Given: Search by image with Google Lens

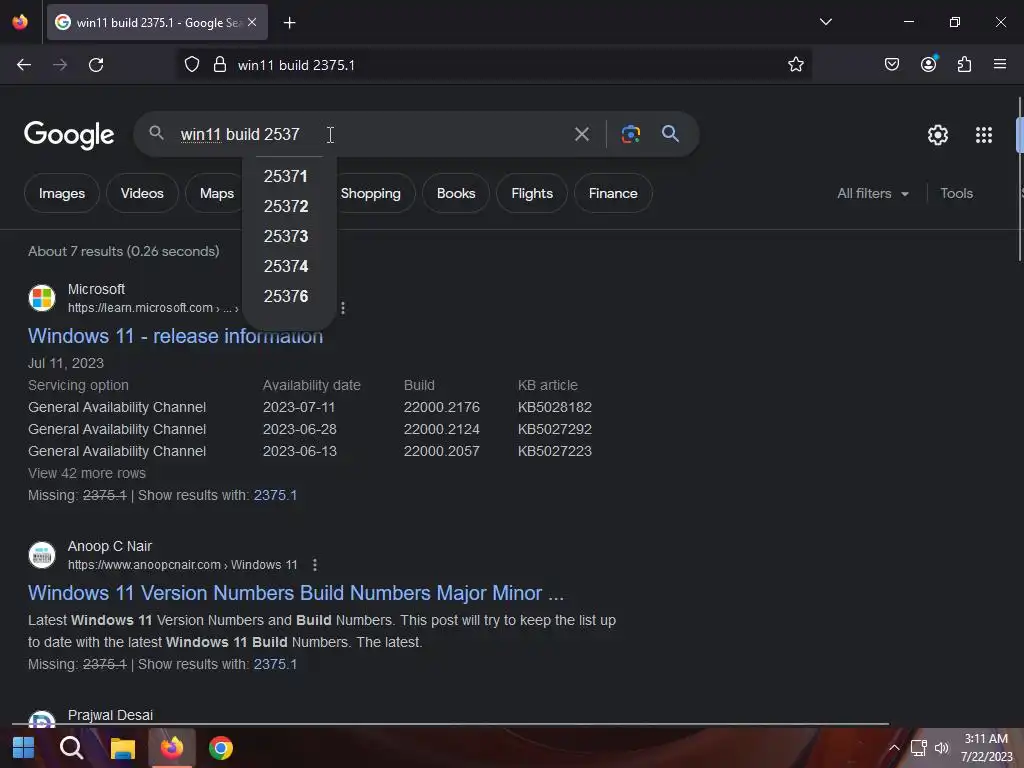Looking at the screenshot, I should 630,135.
